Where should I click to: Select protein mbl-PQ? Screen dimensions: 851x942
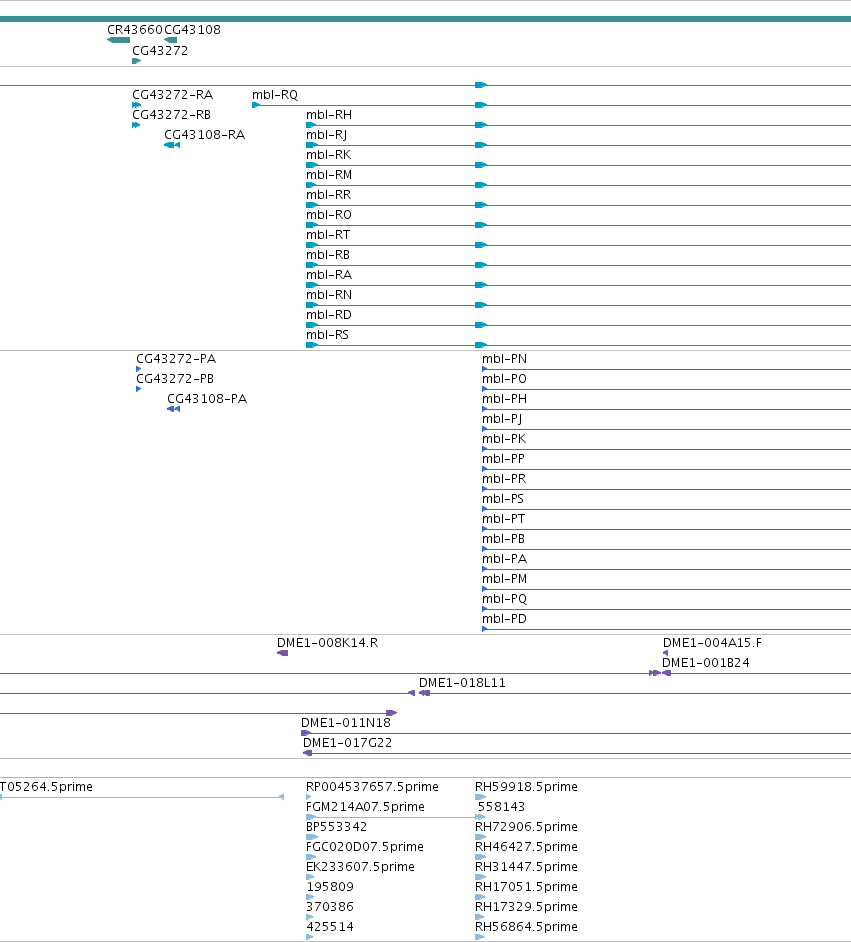tap(504, 599)
